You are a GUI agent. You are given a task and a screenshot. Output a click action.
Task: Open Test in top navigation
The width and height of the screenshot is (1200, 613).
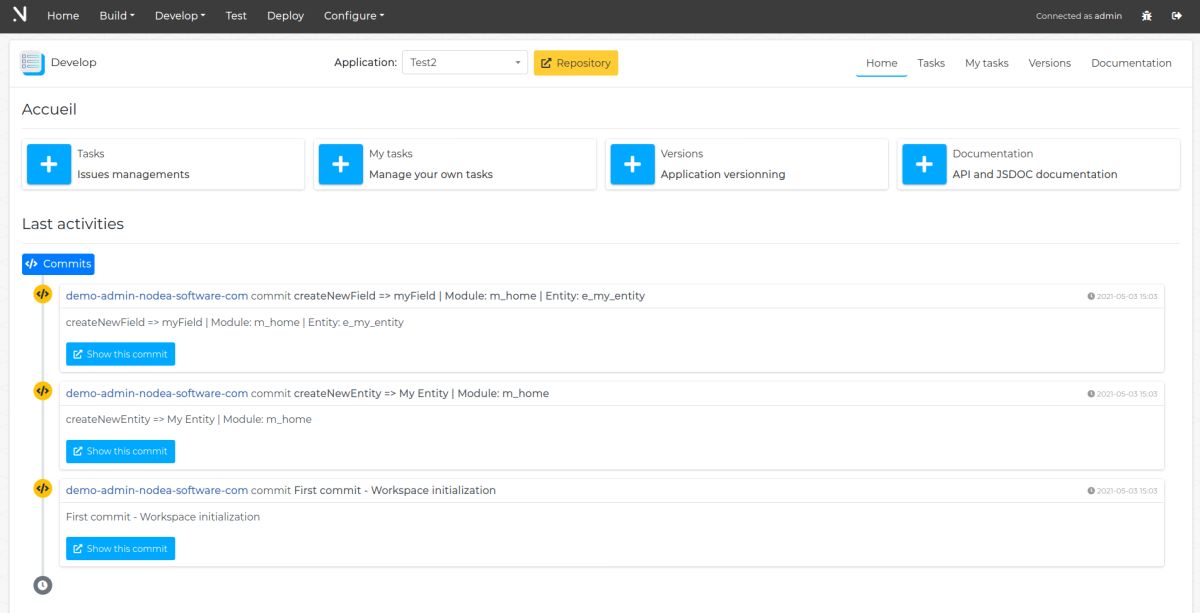(236, 16)
